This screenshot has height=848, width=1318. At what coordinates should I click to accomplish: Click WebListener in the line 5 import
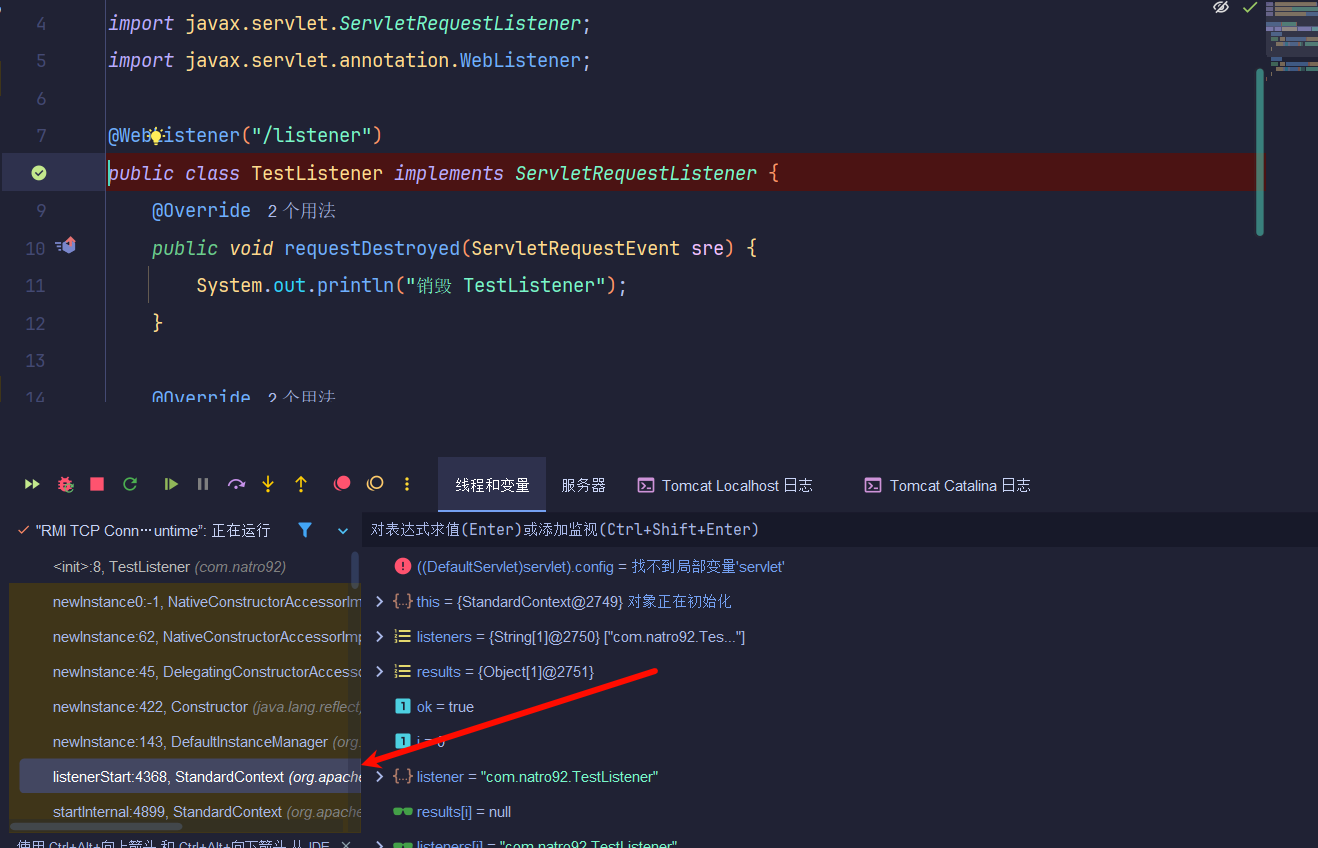click(520, 61)
